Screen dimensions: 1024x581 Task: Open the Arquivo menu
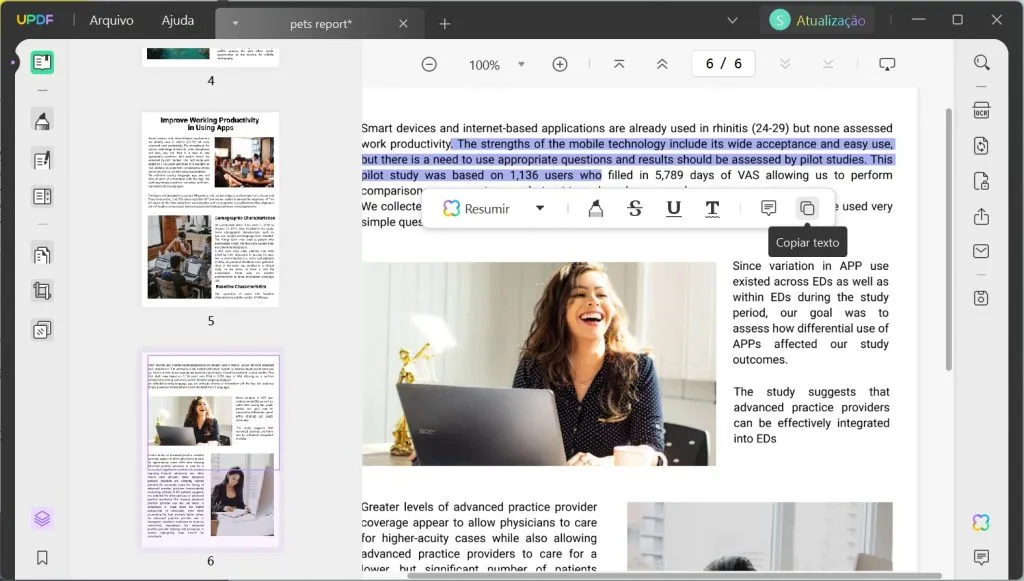(113, 19)
